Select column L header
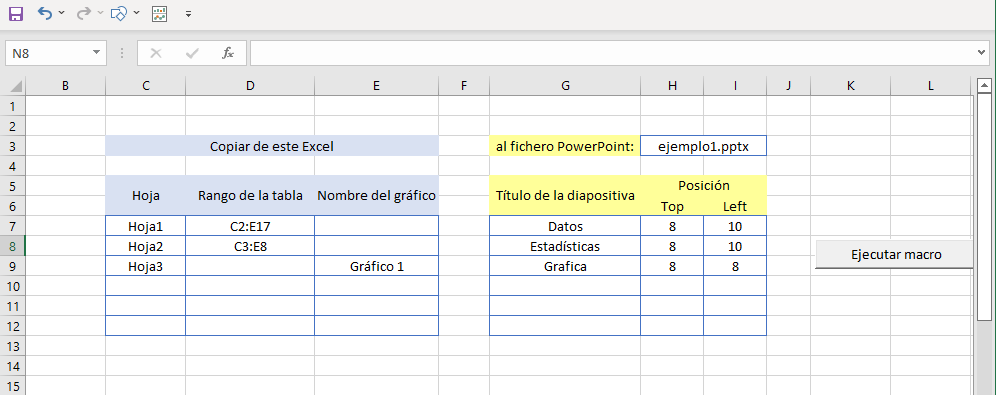Image resolution: width=996 pixels, height=395 pixels. [x=931, y=86]
